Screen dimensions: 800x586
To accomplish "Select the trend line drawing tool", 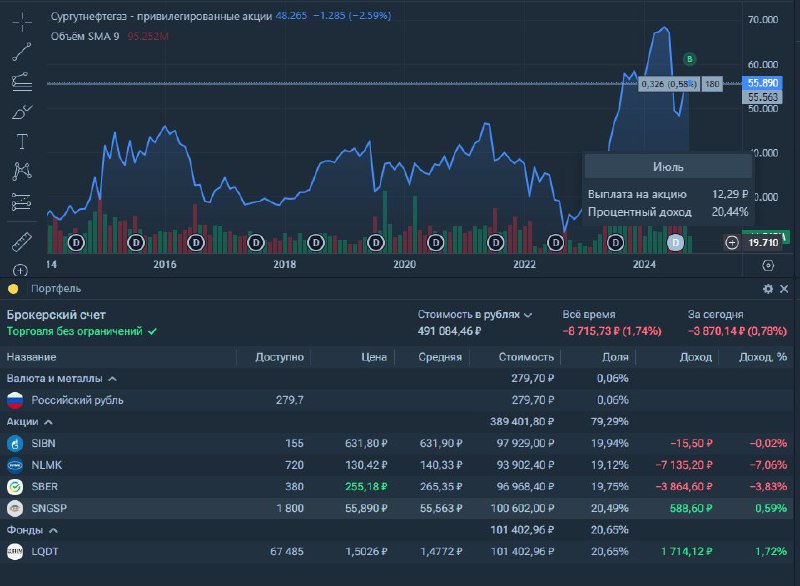I will click(x=22, y=52).
